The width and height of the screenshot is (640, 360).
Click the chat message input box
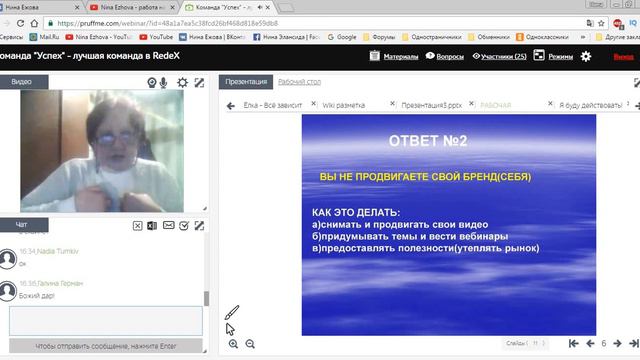pyautogui.click(x=106, y=321)
